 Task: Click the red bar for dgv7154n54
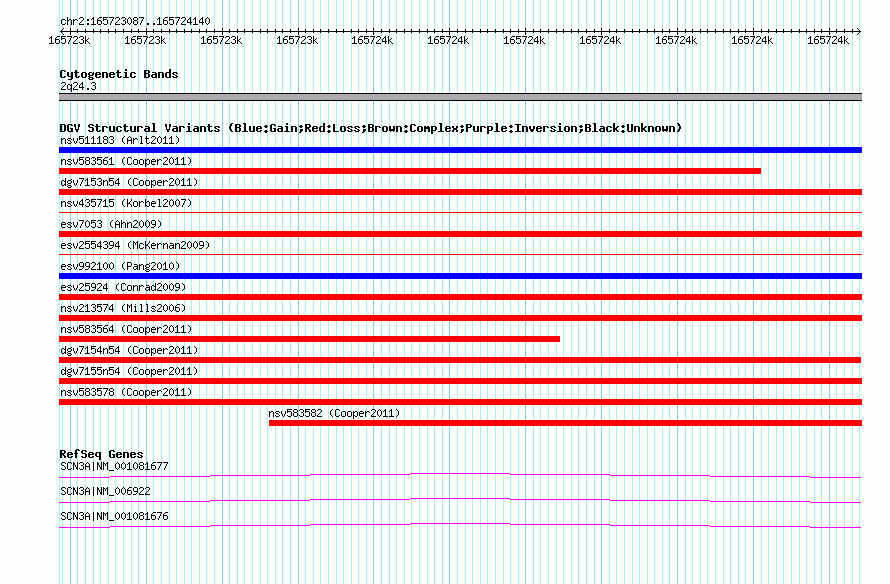click(460, 360)
